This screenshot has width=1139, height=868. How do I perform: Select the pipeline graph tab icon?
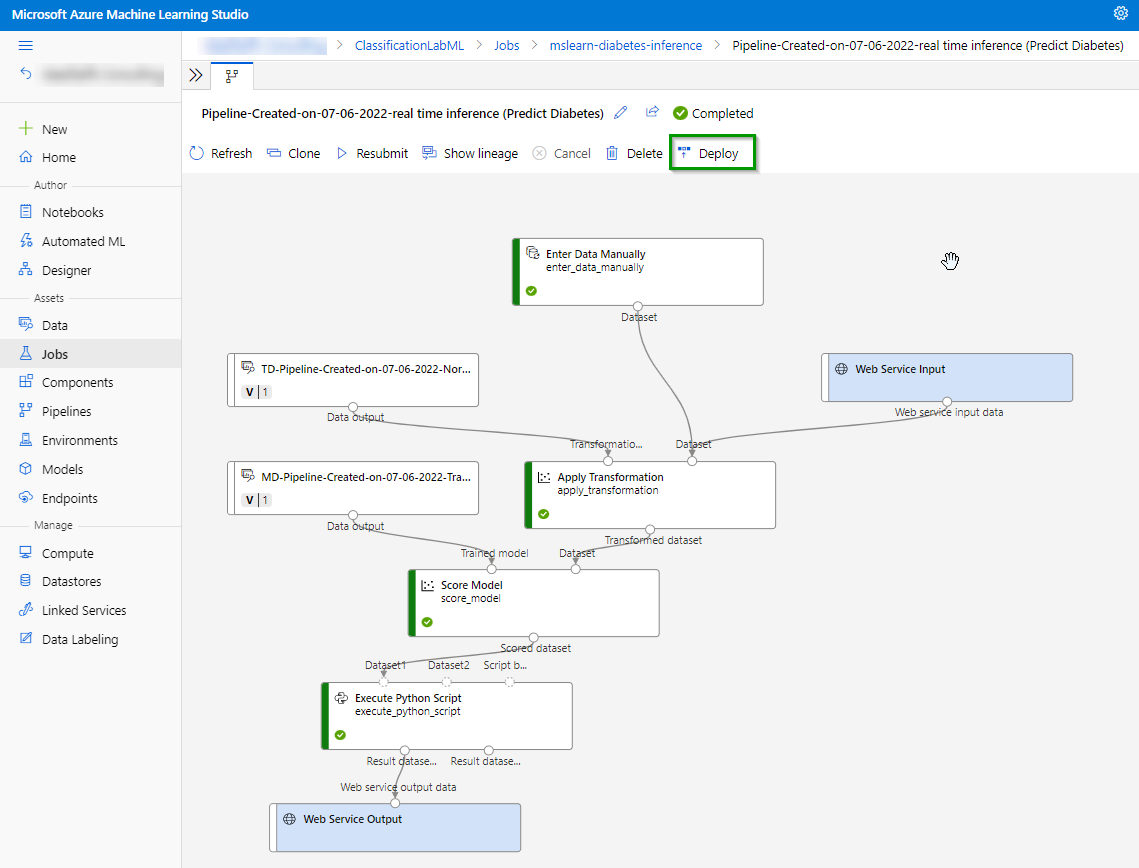pos(232,76)
